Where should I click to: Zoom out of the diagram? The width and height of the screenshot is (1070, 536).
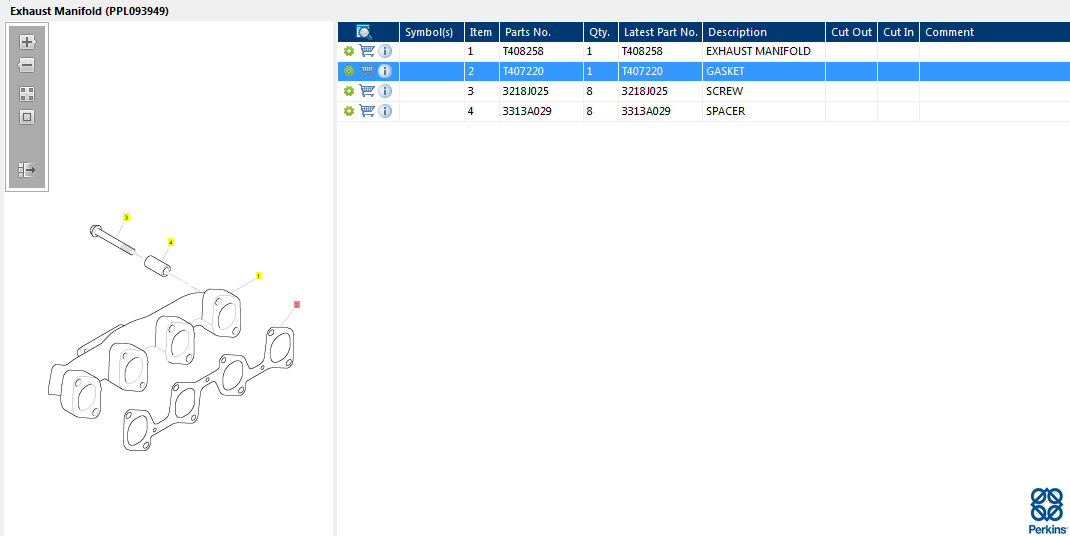pyautogui.click(x=27, y=66)
